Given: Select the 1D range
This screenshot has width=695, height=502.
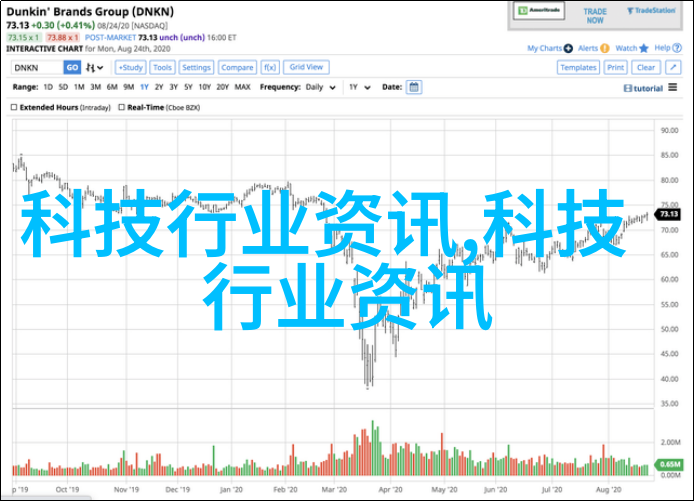Looking at the screenshot, I should (x=48, y=87).
